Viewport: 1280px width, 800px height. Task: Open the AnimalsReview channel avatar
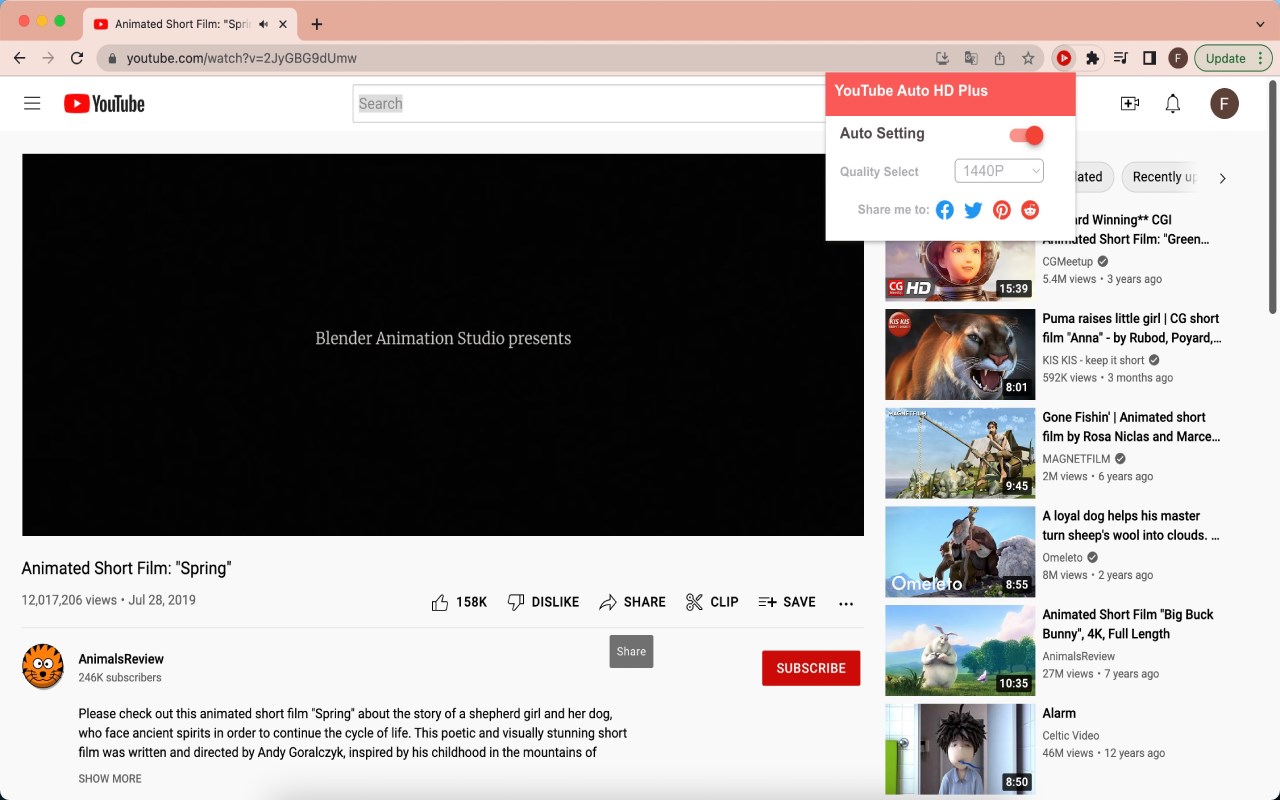point(43,667)
